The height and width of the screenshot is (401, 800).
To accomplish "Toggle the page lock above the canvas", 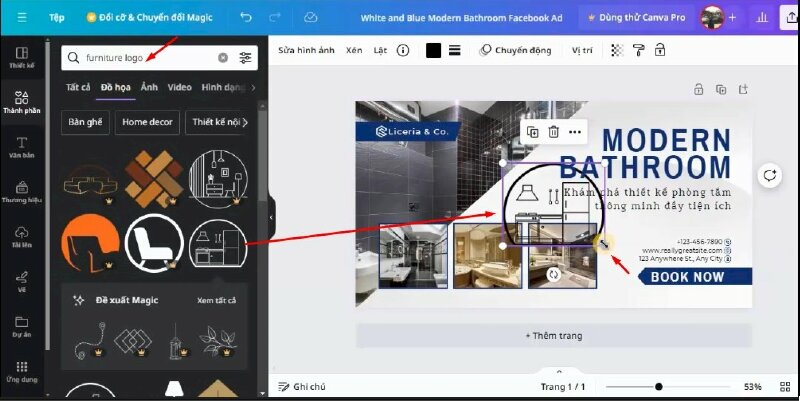I will pos(698,90).
